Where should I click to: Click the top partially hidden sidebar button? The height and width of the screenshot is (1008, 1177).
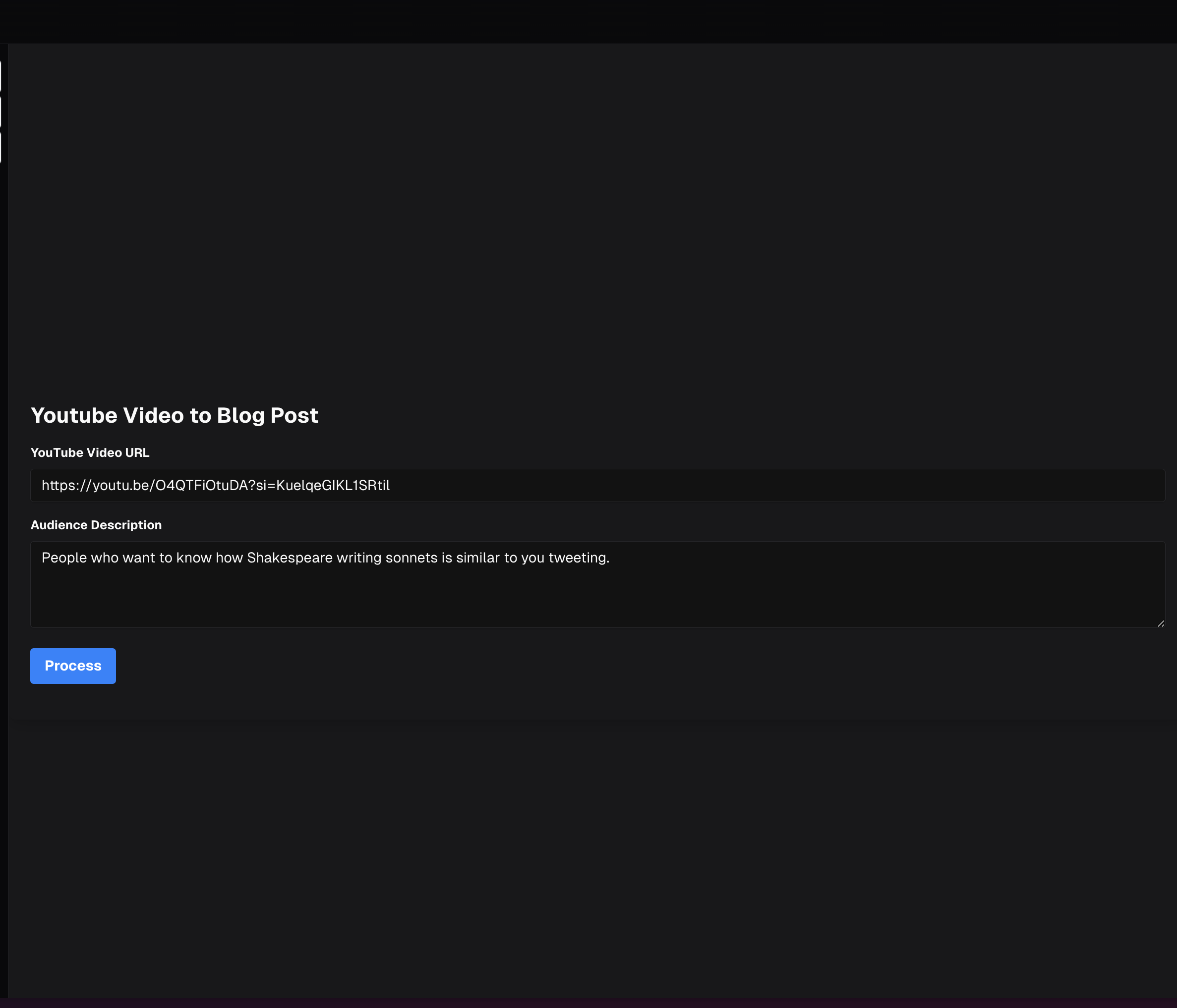0,75
